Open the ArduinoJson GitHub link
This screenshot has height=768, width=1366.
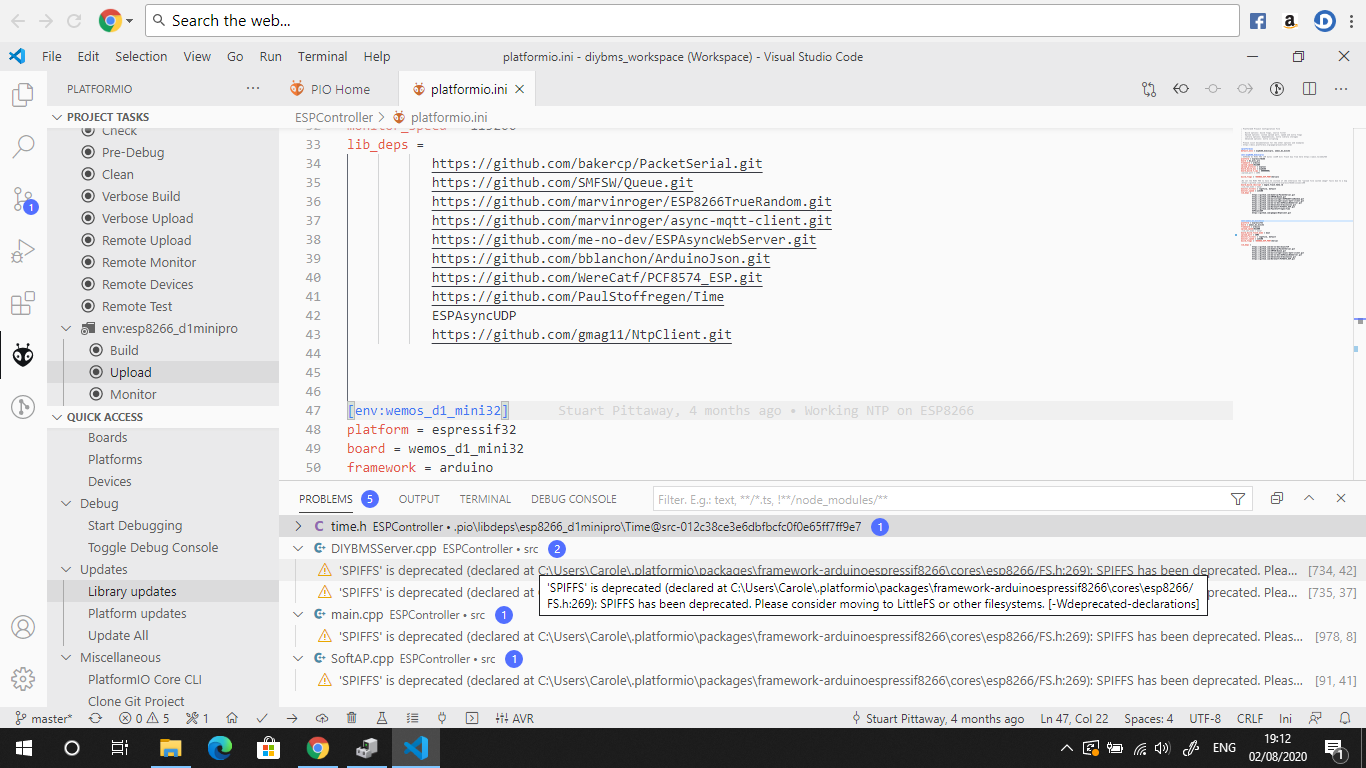(600, 259)
